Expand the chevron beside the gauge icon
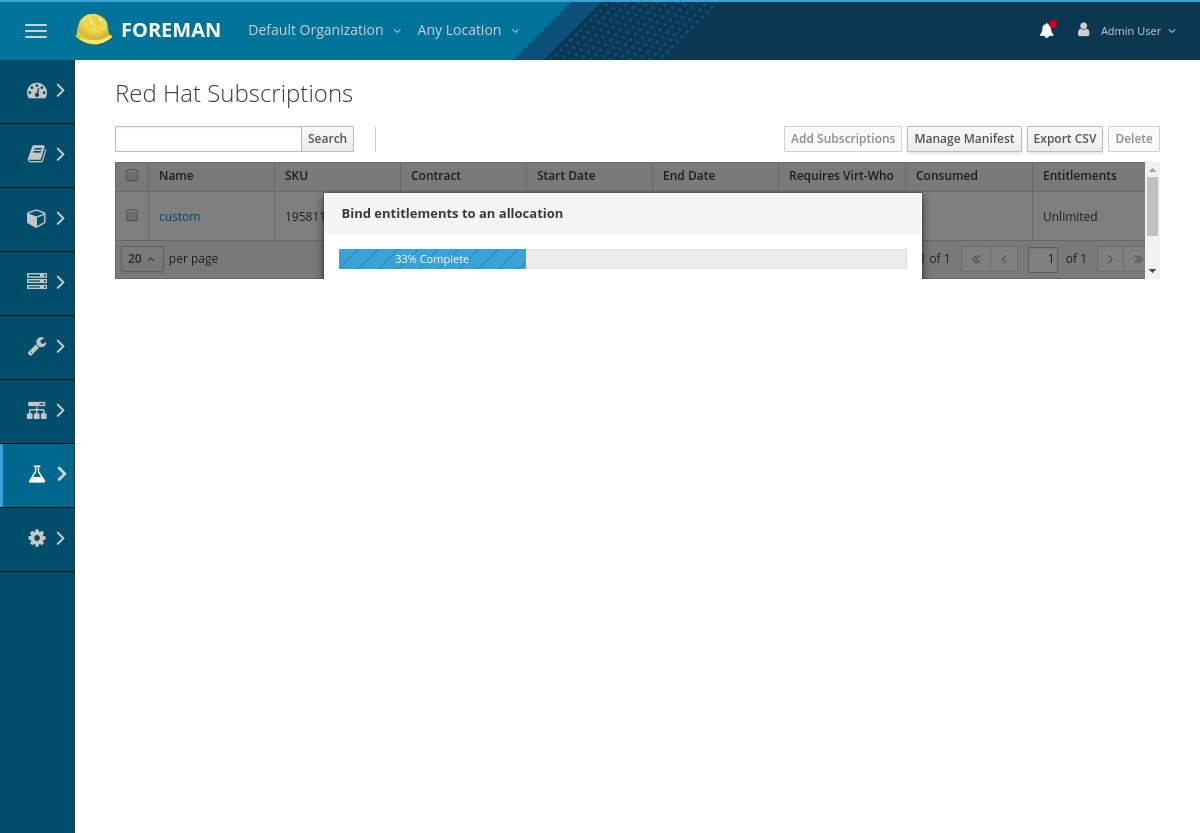 pos(60,91)
